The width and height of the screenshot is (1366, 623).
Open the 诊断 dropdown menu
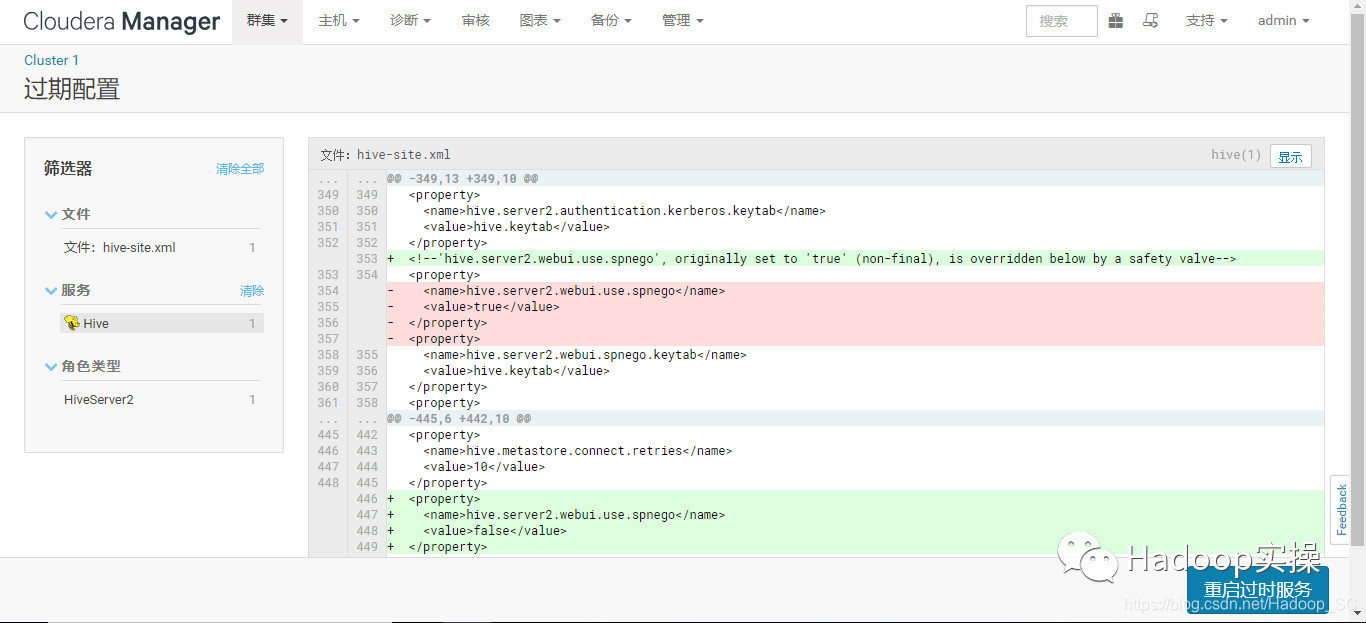click(x=410, y=21)
